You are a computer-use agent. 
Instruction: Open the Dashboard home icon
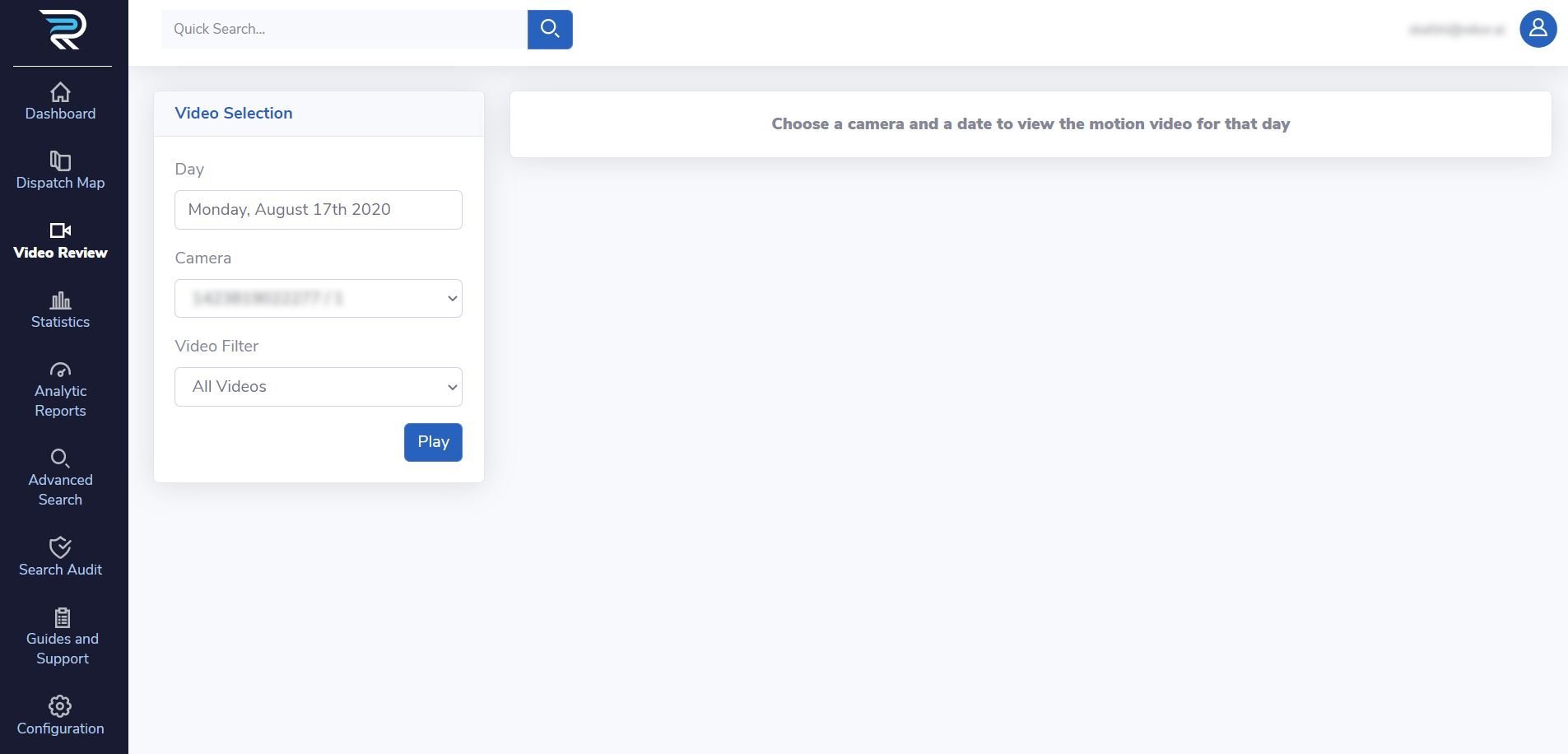60,92
